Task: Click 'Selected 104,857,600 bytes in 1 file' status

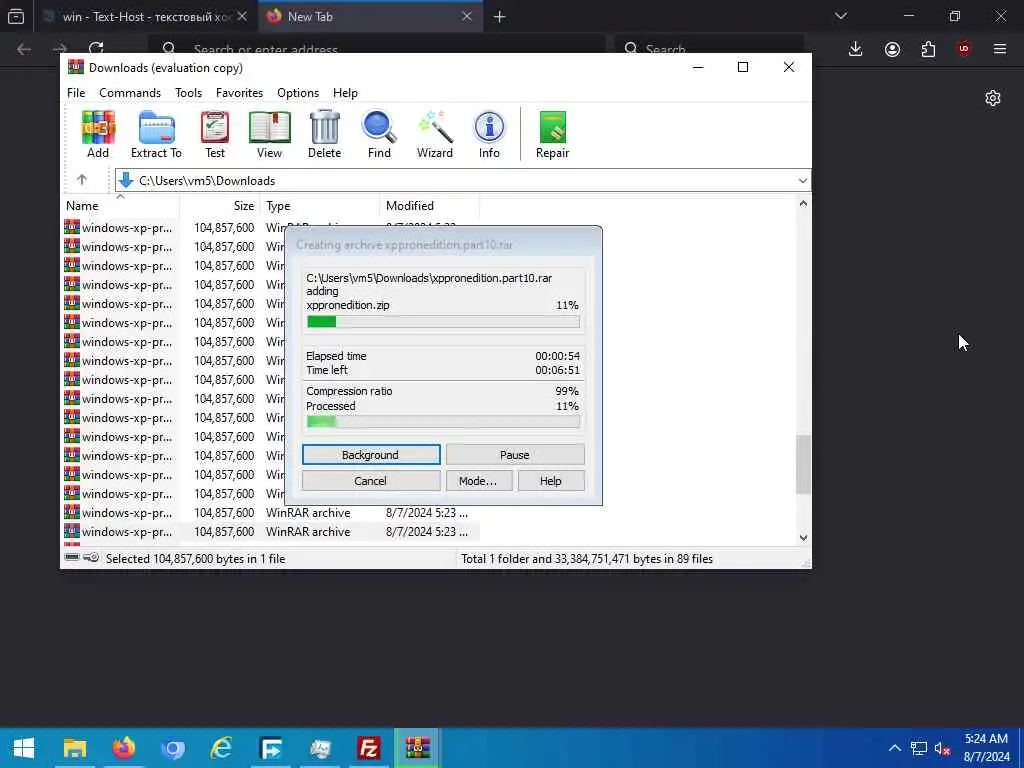Action: click(x=195, y=558)
